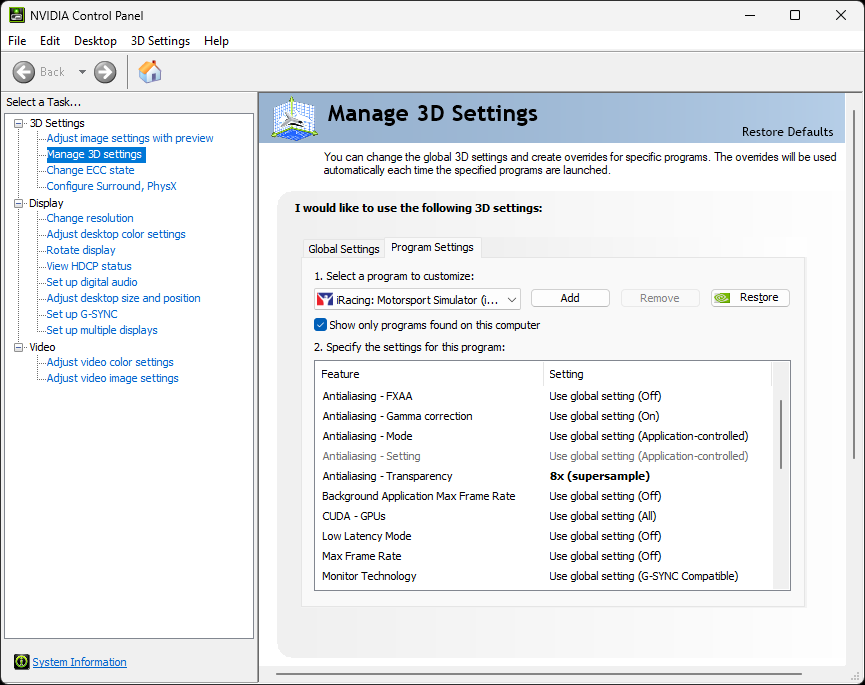The width and height of the screenshot is (865, 685).
Task: Click 'Use global setting (All)' value
Action: tap(603, 516)
